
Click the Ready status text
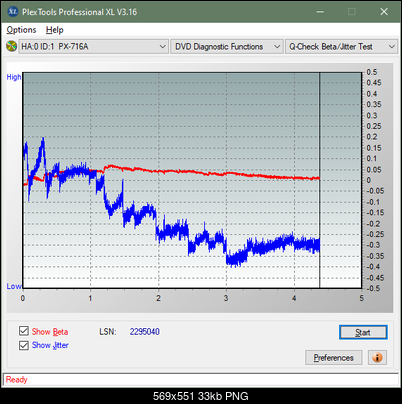pos(17,380)
